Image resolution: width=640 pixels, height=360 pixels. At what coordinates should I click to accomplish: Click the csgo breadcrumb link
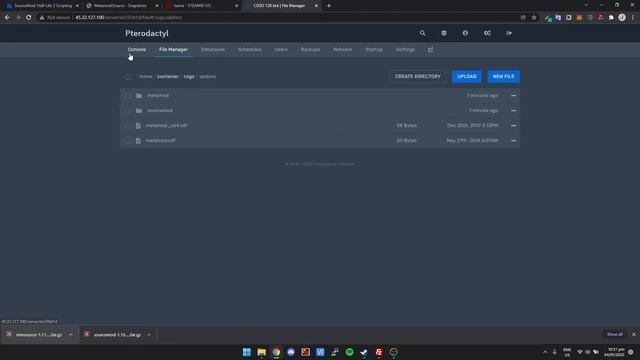coord(189,77)
